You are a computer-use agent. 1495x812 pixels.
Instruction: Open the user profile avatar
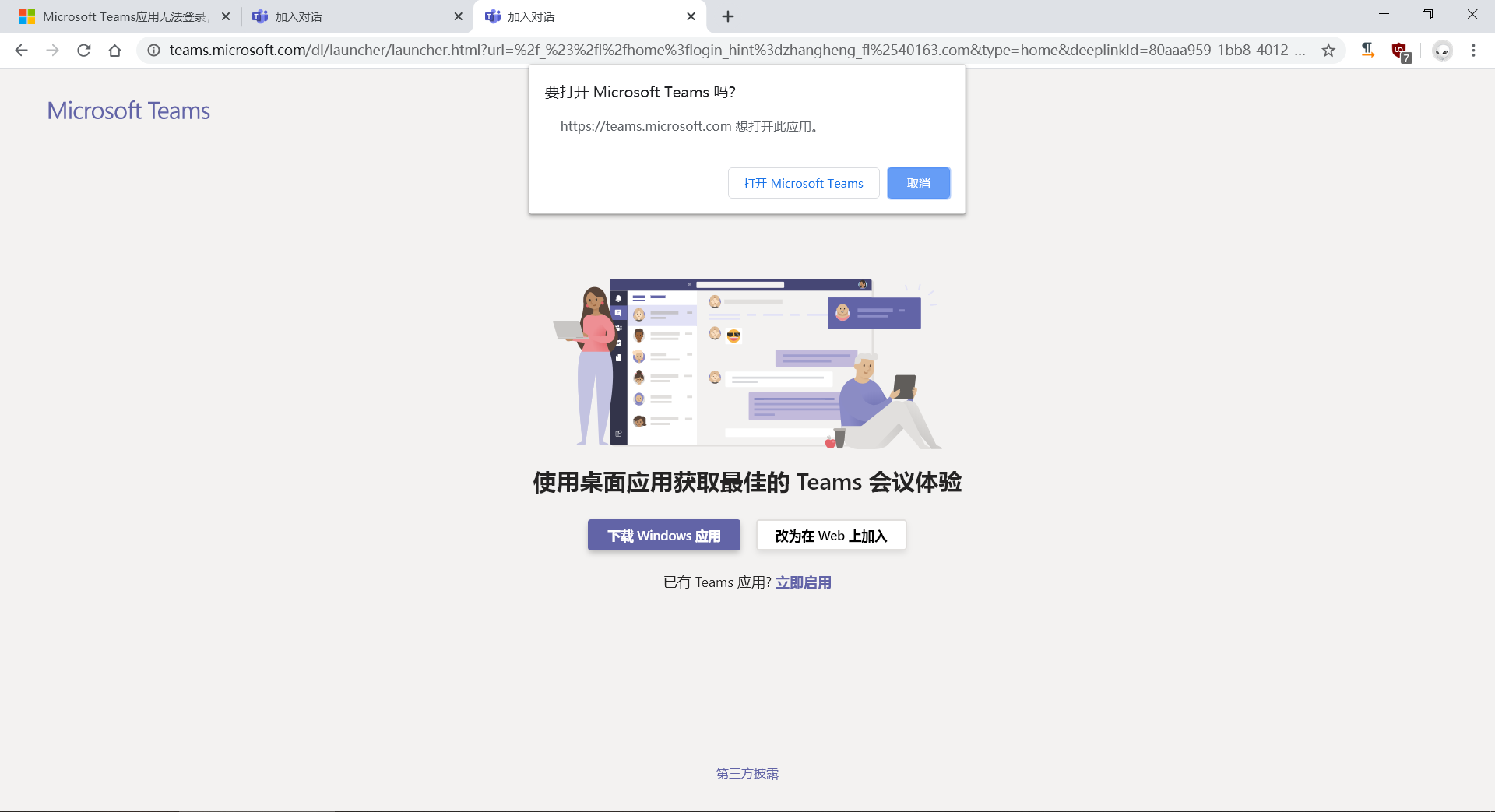[1443, 51]
